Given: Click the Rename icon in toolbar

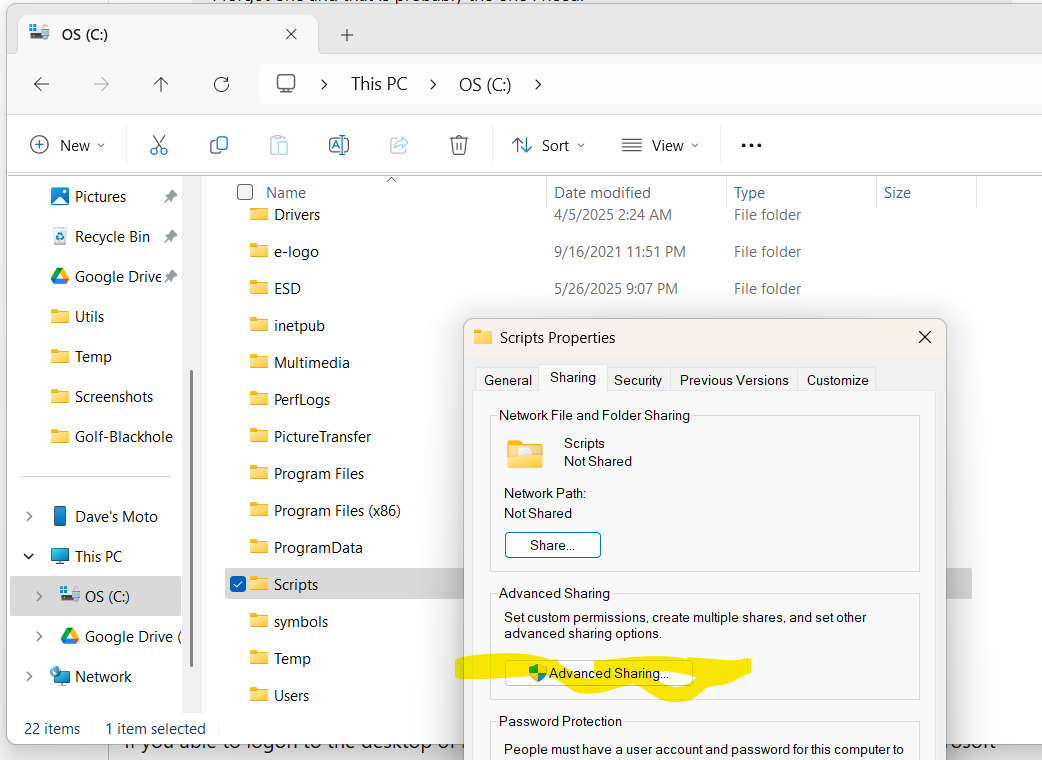Looking at the screenshot, I should (x=339, y=145).
